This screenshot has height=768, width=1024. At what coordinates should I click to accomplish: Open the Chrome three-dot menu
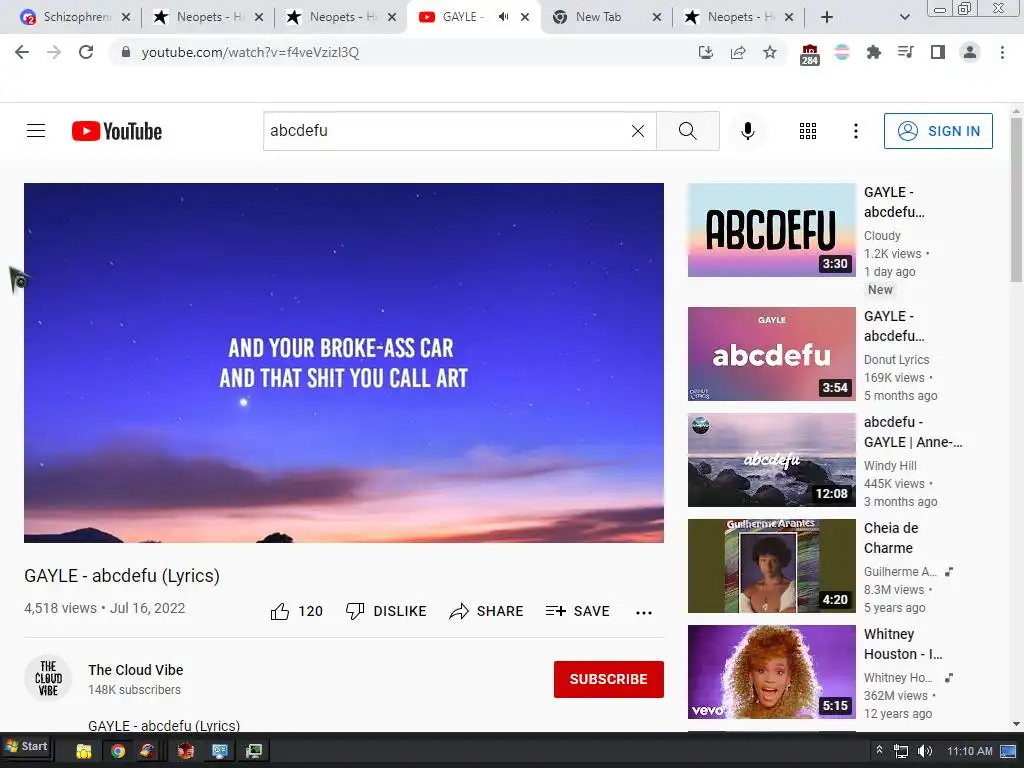pos(1002,52)
